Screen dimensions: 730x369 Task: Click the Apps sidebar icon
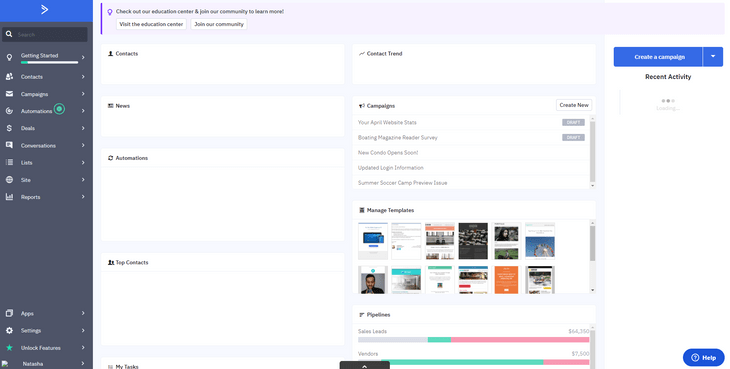[9, 313]
